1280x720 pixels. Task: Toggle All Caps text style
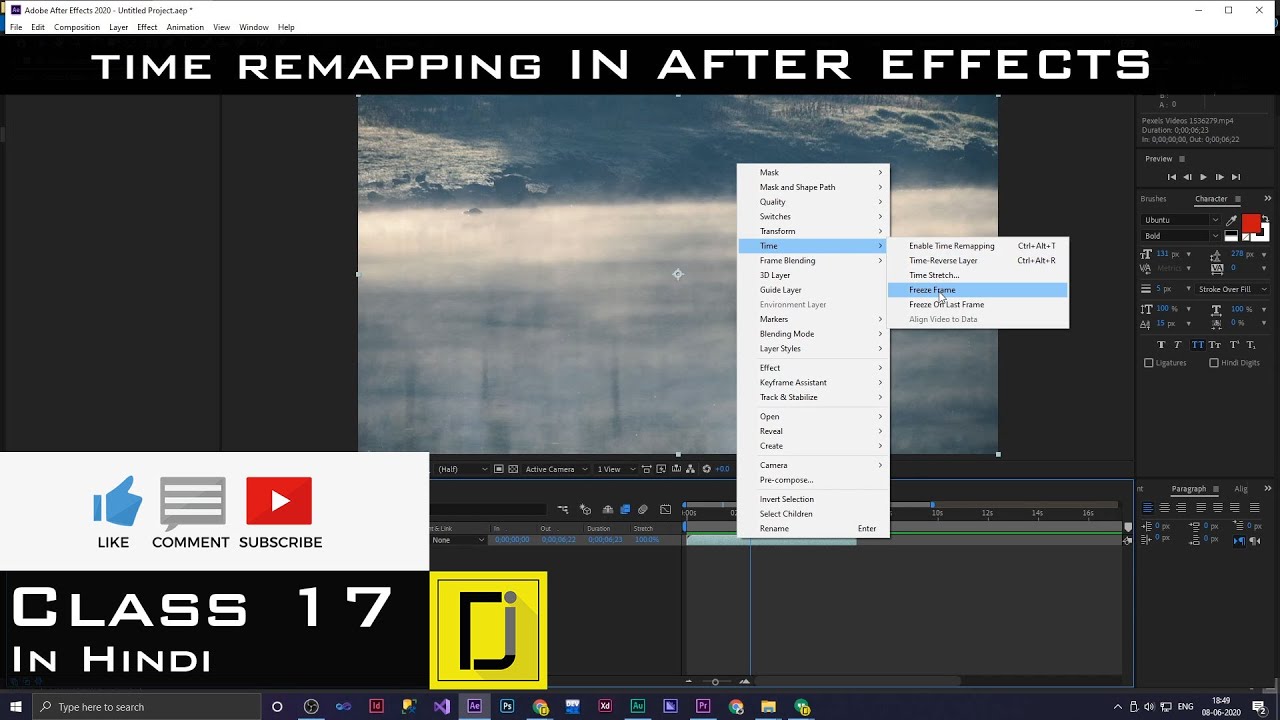[x=1197, y=345]
